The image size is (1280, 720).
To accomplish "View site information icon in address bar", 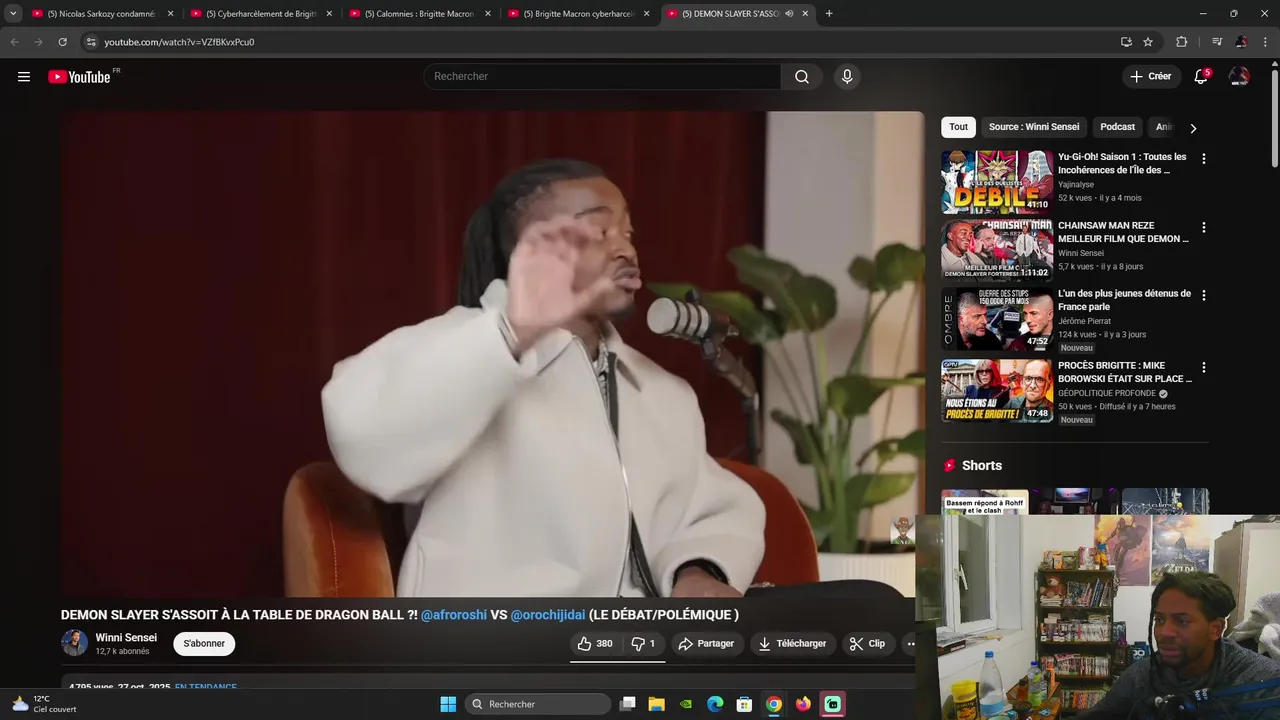I will [x=91, y=42].
